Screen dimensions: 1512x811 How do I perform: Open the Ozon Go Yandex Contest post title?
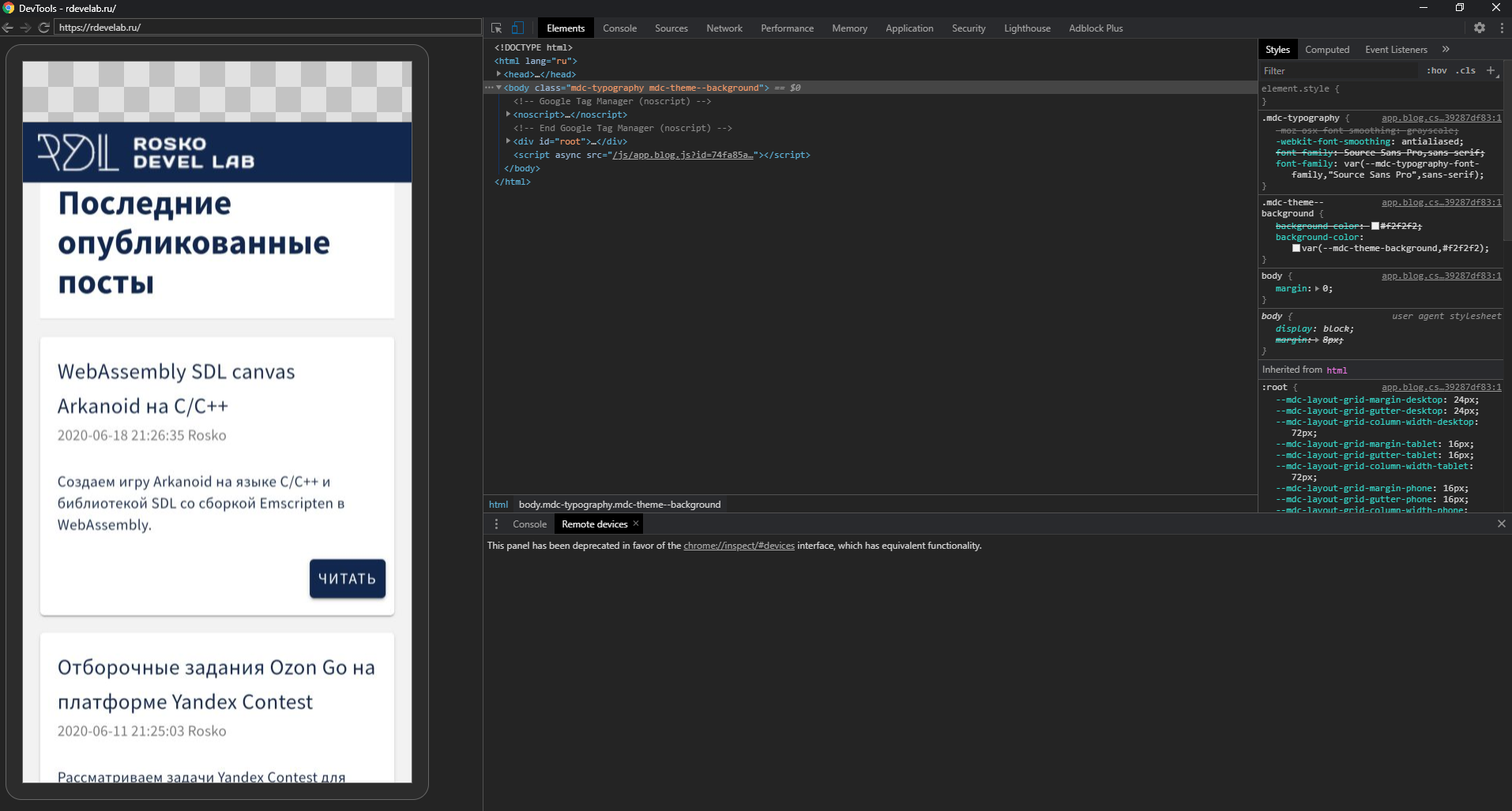(216, 685)
